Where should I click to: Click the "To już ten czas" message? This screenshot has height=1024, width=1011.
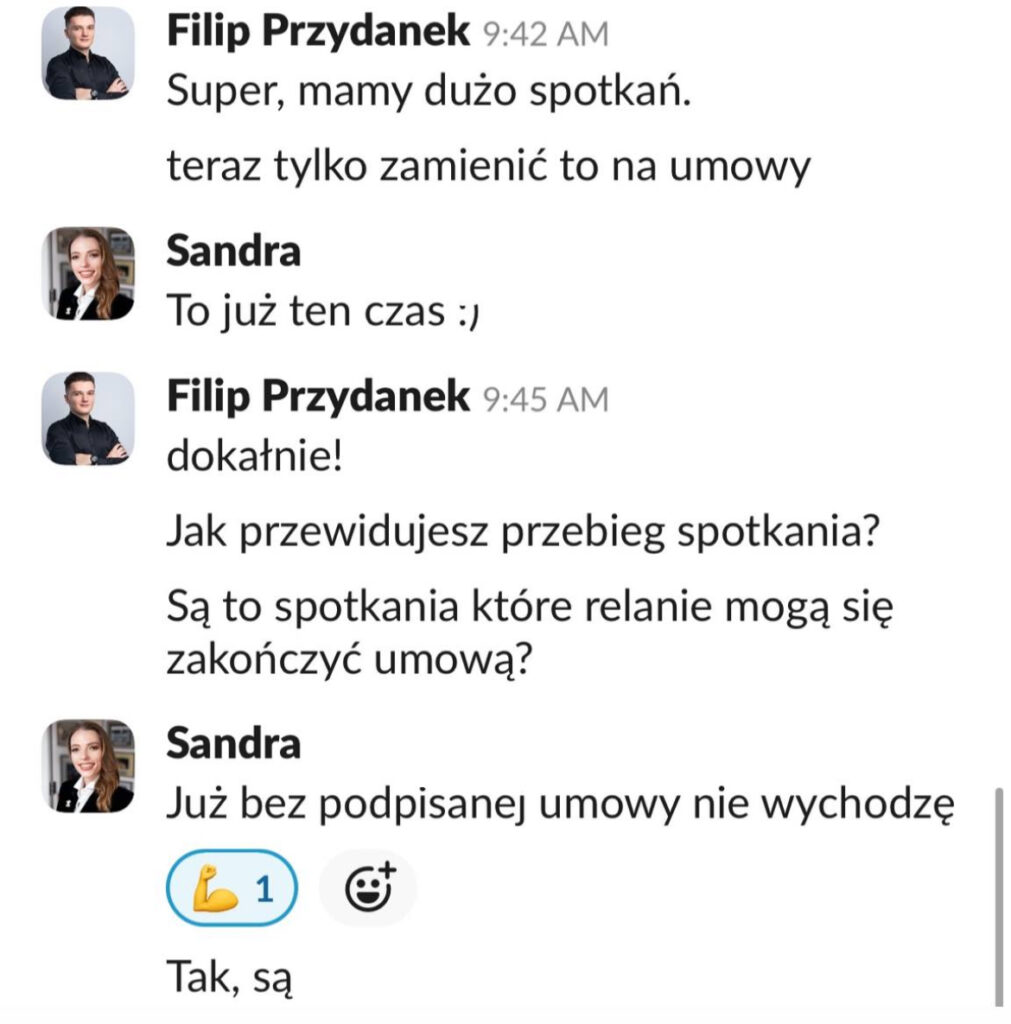(x=324, y=313)
